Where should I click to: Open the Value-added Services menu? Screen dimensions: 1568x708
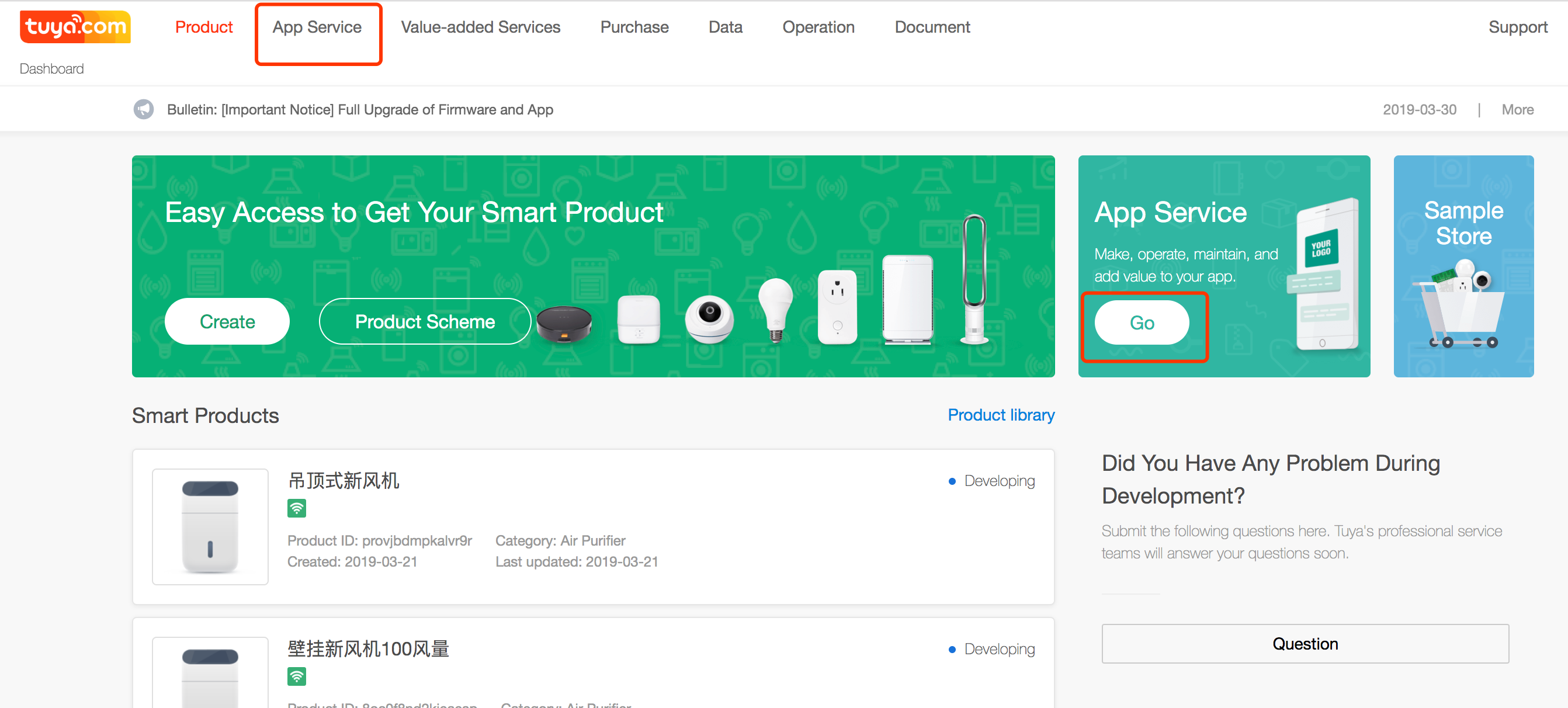[480, 27]
